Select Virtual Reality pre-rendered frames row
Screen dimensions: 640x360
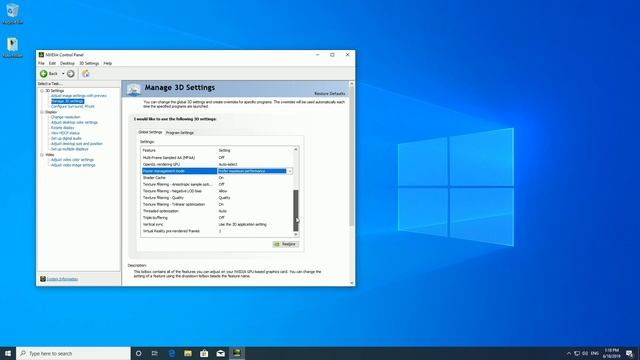217,231
